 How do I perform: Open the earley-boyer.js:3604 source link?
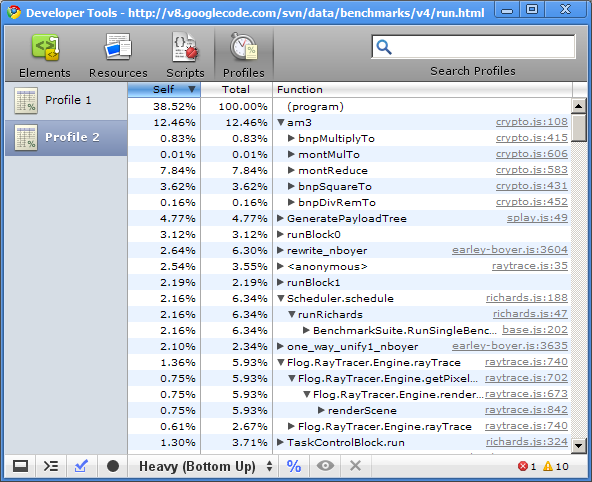tap(510, 250)
